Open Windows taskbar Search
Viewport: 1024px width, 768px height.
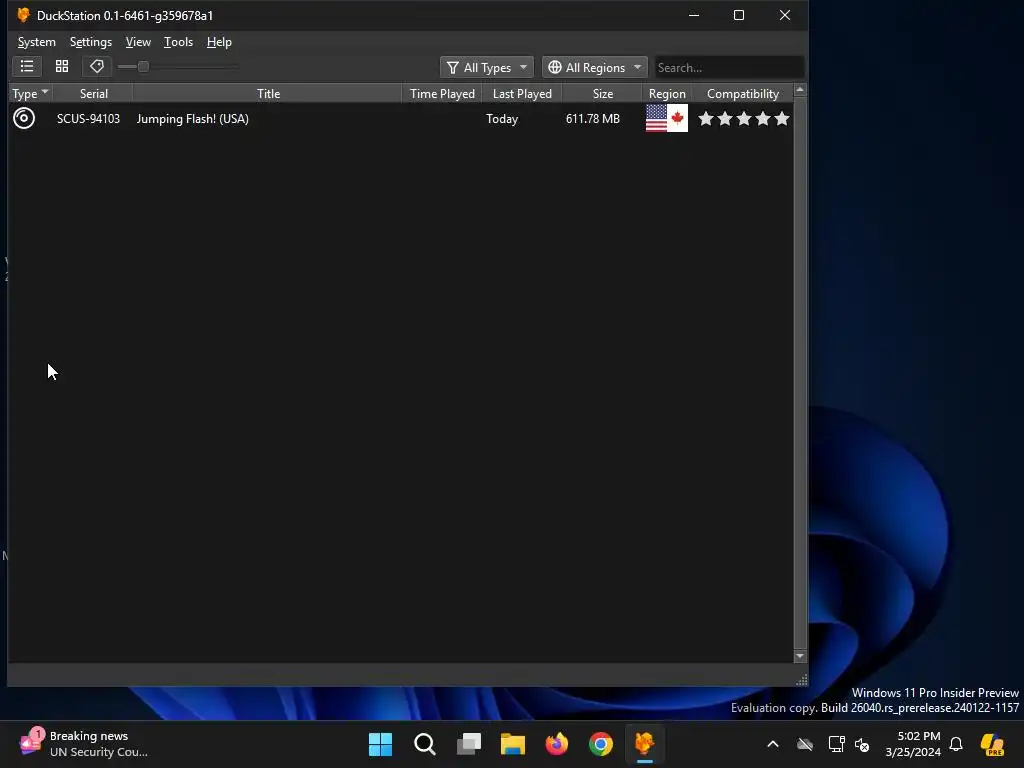[424, 744]
